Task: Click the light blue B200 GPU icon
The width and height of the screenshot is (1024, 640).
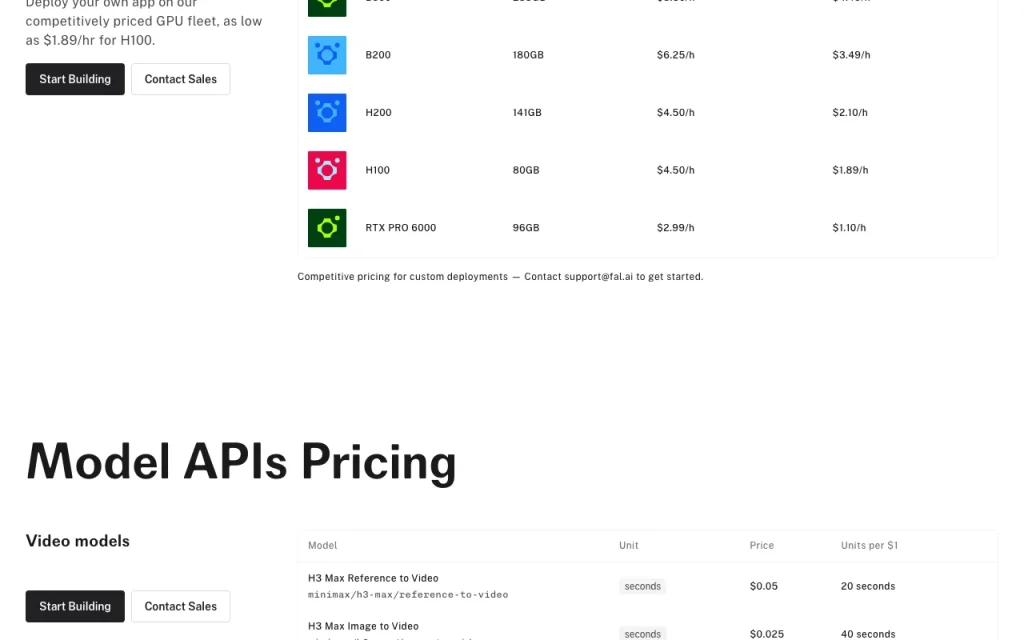Action: 327,55
